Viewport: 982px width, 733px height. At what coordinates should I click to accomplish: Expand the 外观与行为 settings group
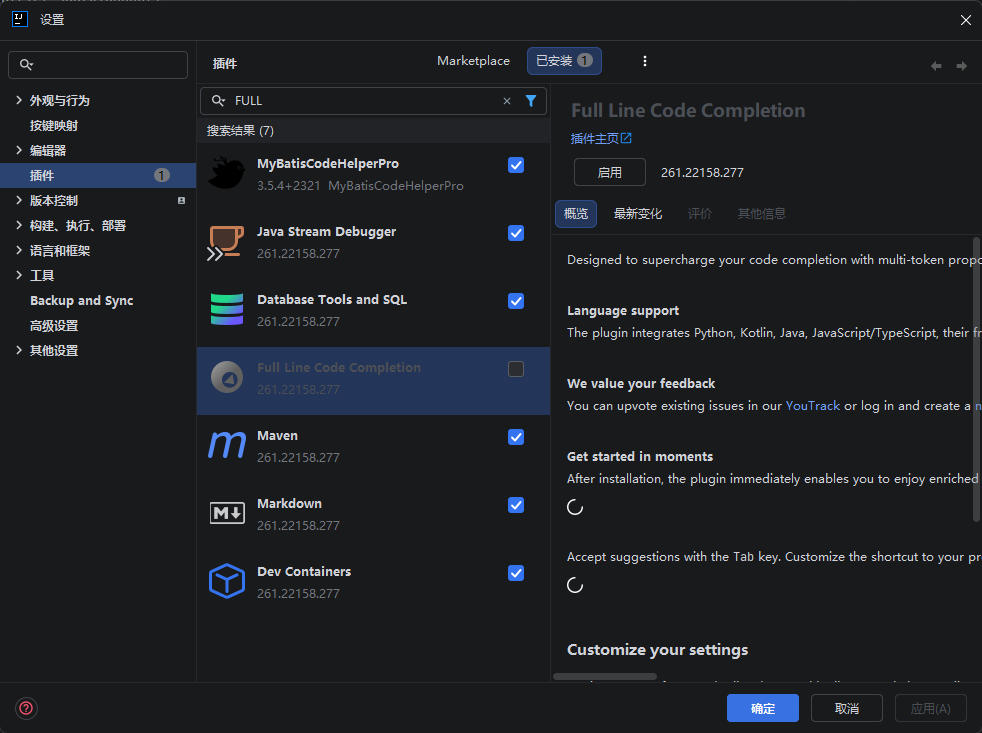tap(19, 100)
